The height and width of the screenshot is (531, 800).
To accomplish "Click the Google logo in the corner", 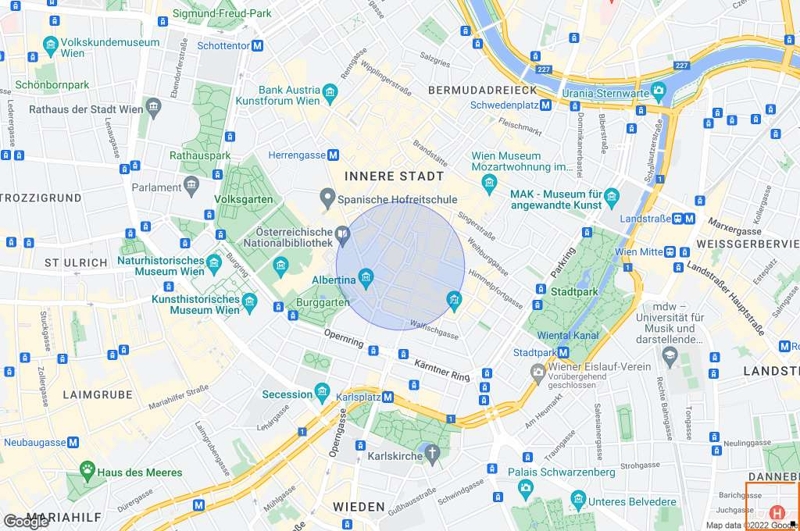I will [26, 522].
